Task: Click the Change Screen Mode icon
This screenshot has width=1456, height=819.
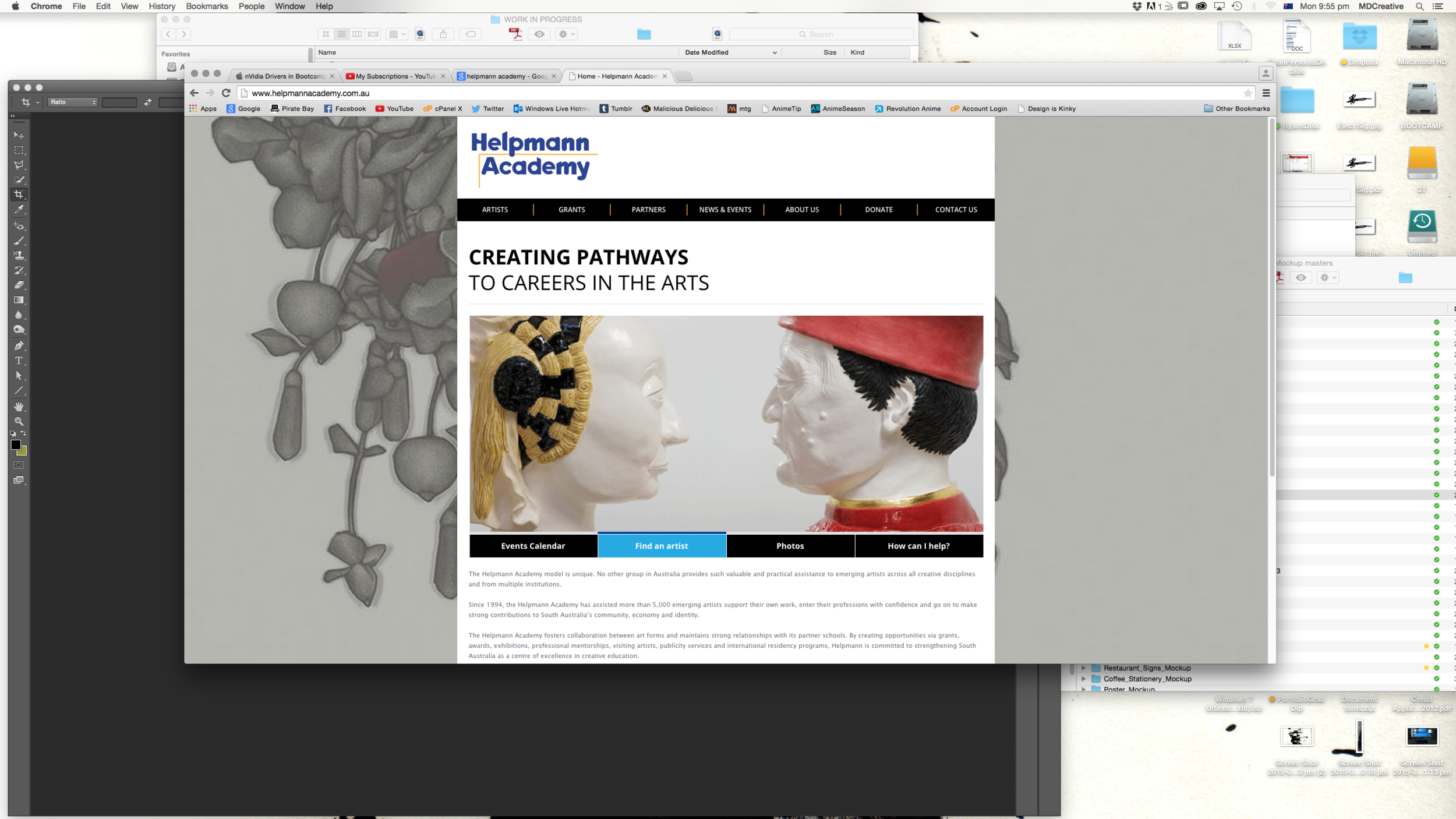Action: click(x=19, y=480)
